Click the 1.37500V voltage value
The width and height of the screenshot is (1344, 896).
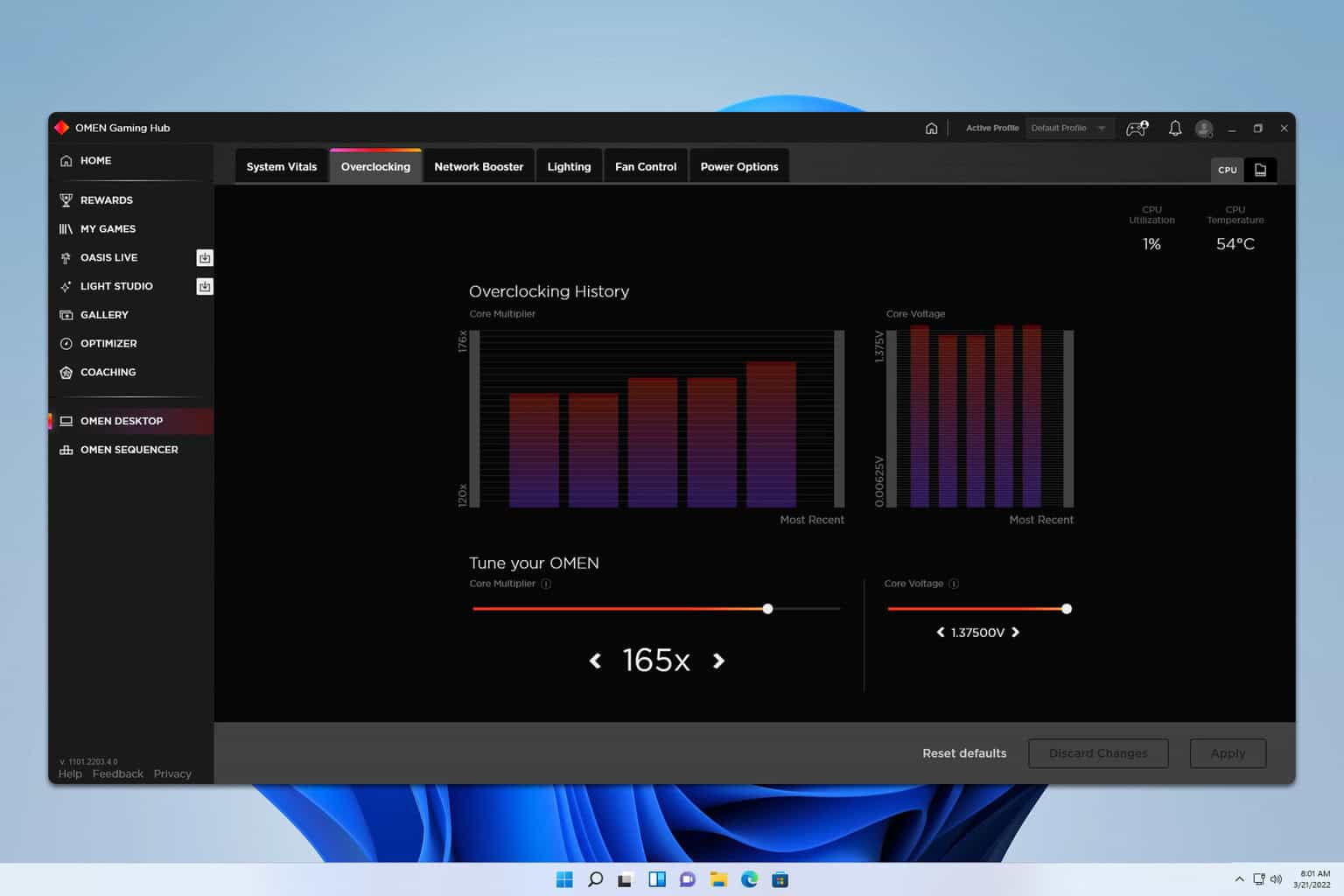977,633
